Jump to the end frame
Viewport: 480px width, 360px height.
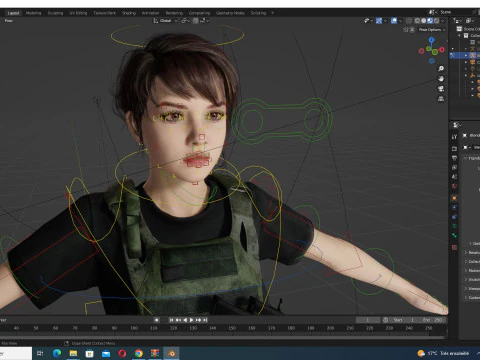tap(205, 320)
